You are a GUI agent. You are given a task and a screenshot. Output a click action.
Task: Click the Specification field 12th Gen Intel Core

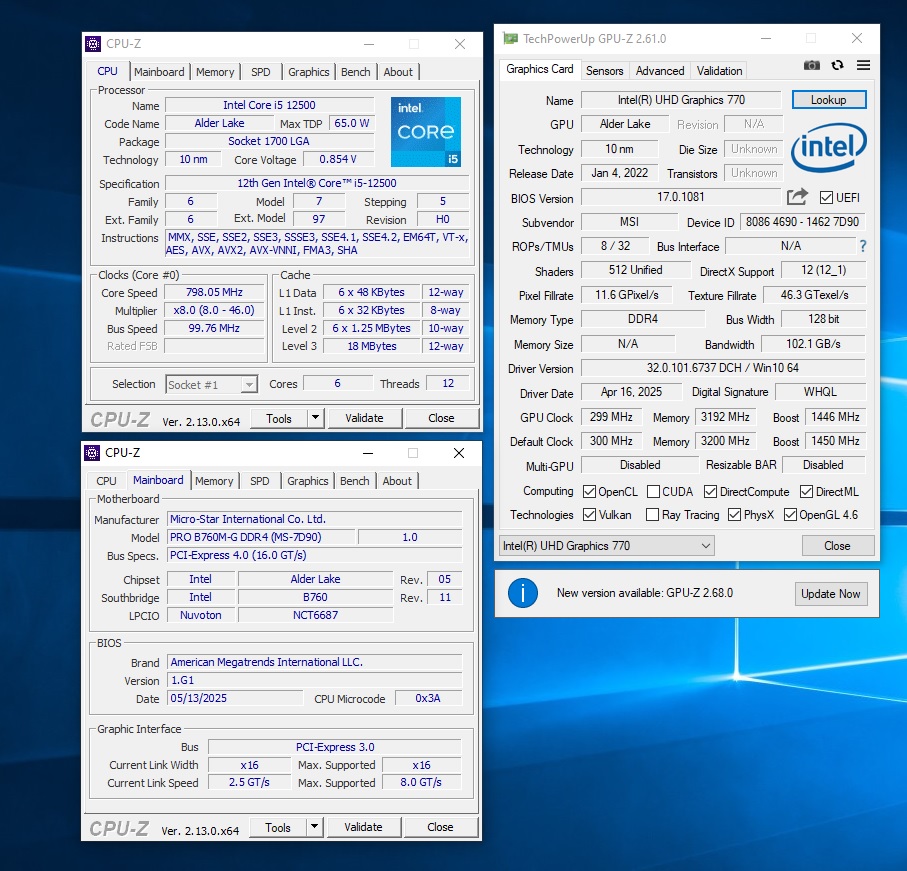coord(316,183)
